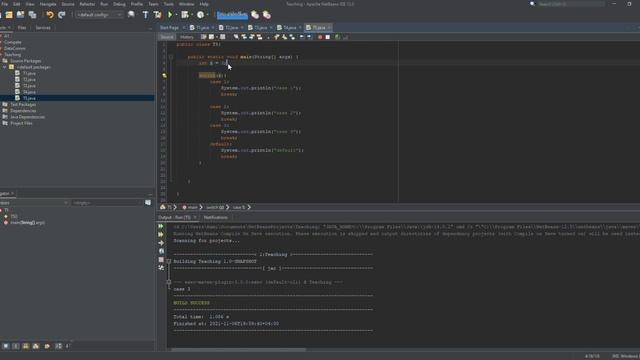Open the Navigate menu
The width and height of the screenshot is (640, 360).
(48, 4)
